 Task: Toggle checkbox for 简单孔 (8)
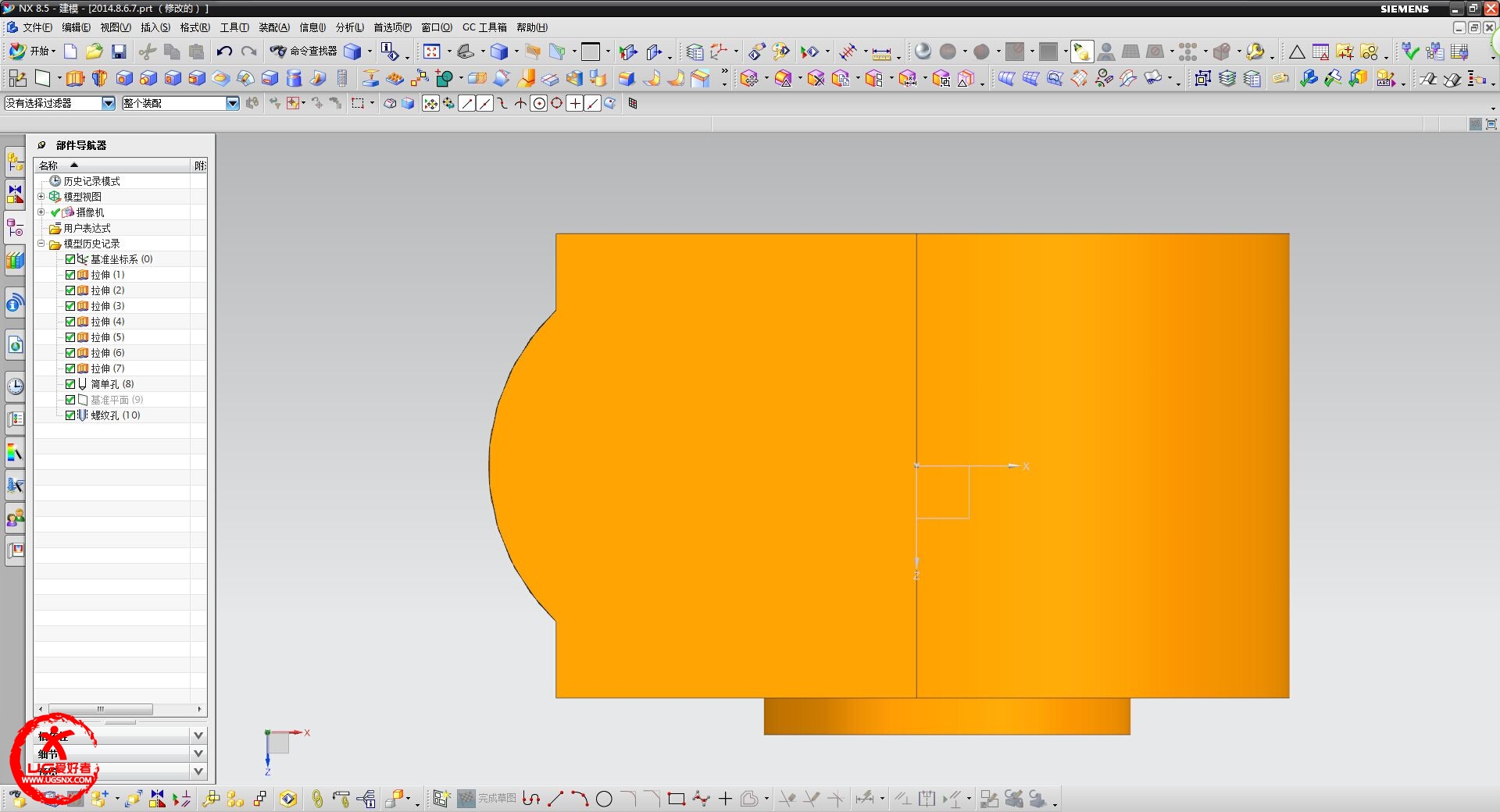[x=70, y=384]
